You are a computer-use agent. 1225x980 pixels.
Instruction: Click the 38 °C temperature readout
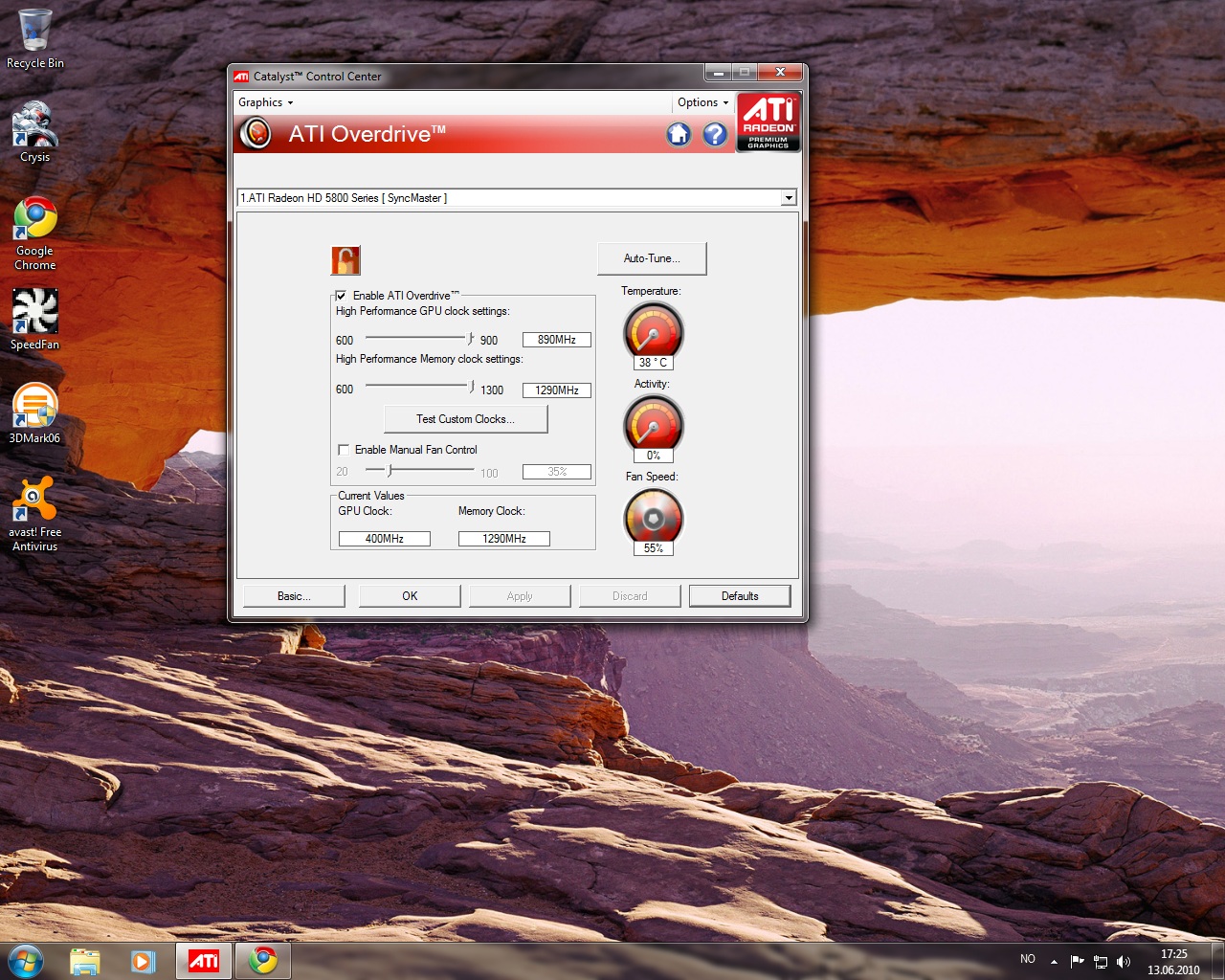click(x=654, y=363)
